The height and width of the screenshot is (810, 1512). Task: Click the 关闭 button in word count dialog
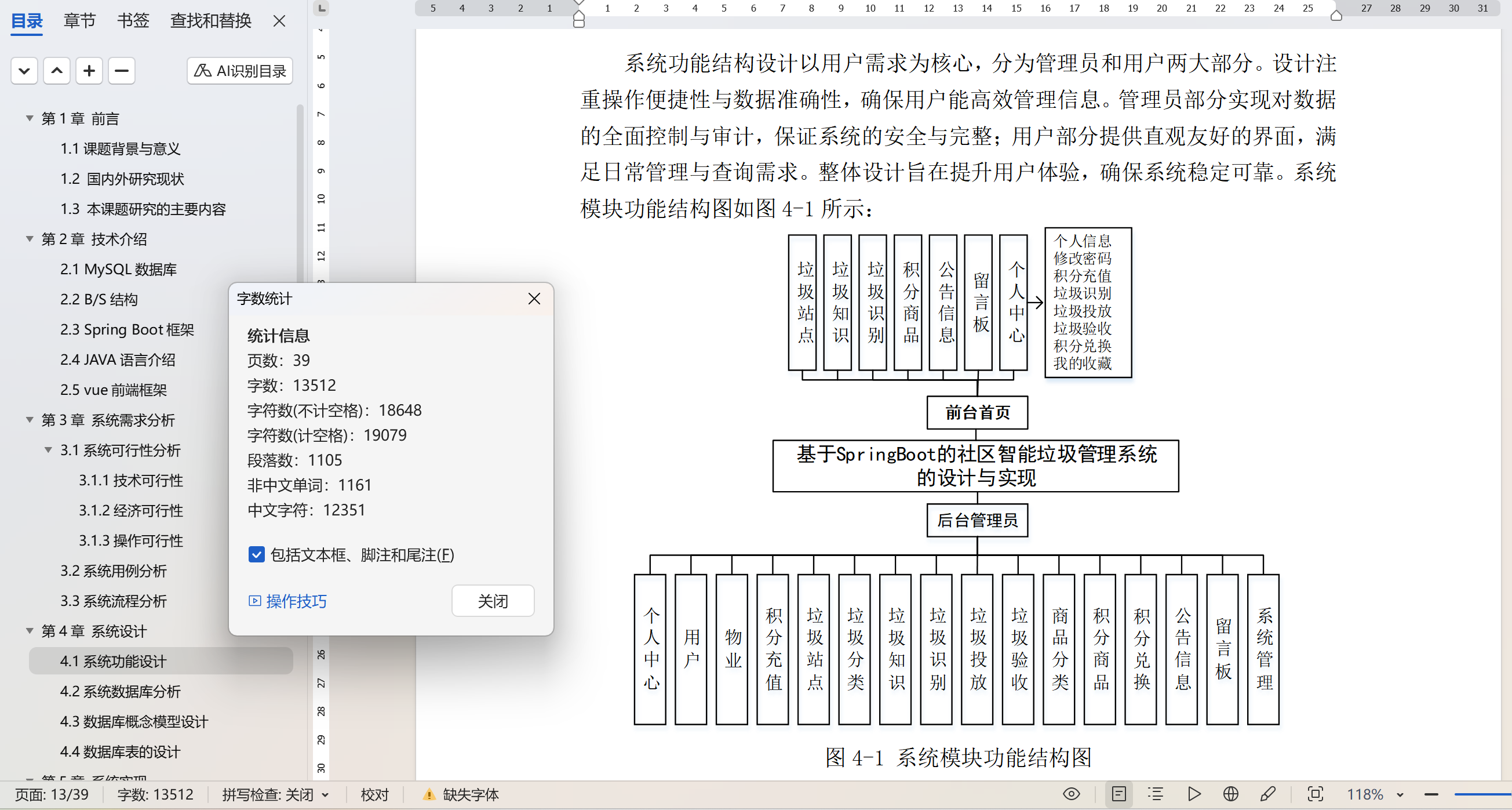tap(493, 601)
